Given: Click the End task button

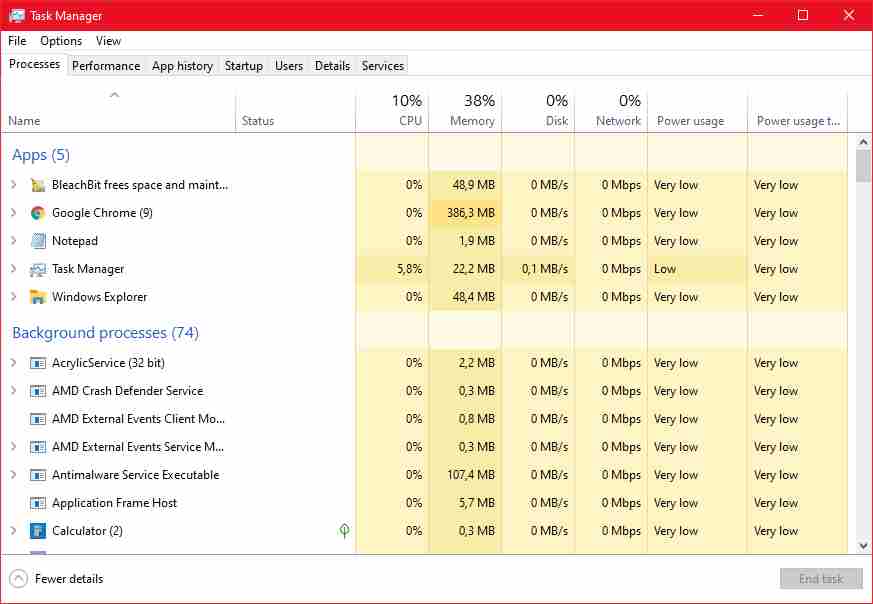Looking at the screenshot, I should [x=821, y=579].
